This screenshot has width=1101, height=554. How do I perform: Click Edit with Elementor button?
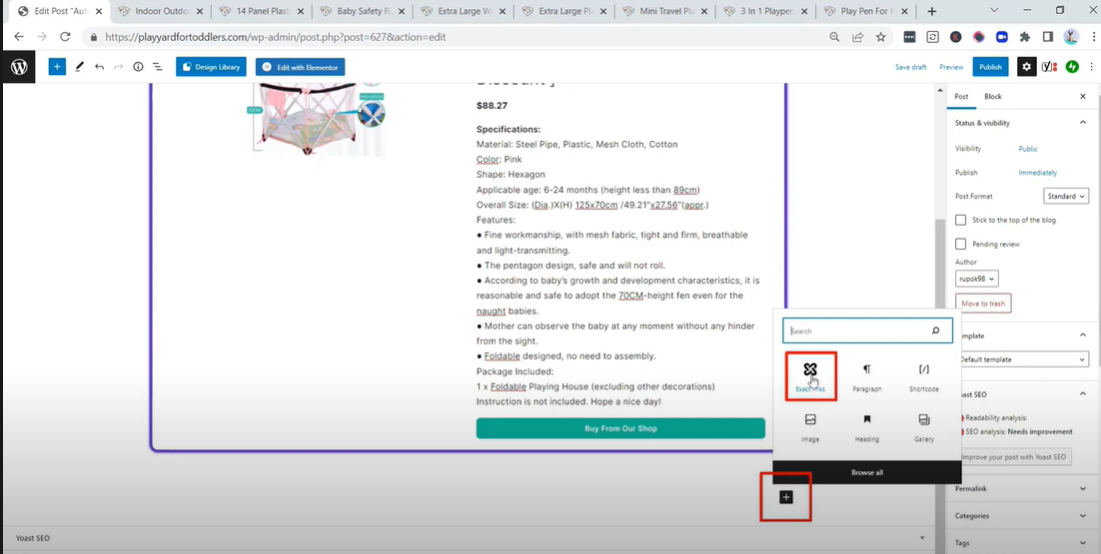pos(301,67)
